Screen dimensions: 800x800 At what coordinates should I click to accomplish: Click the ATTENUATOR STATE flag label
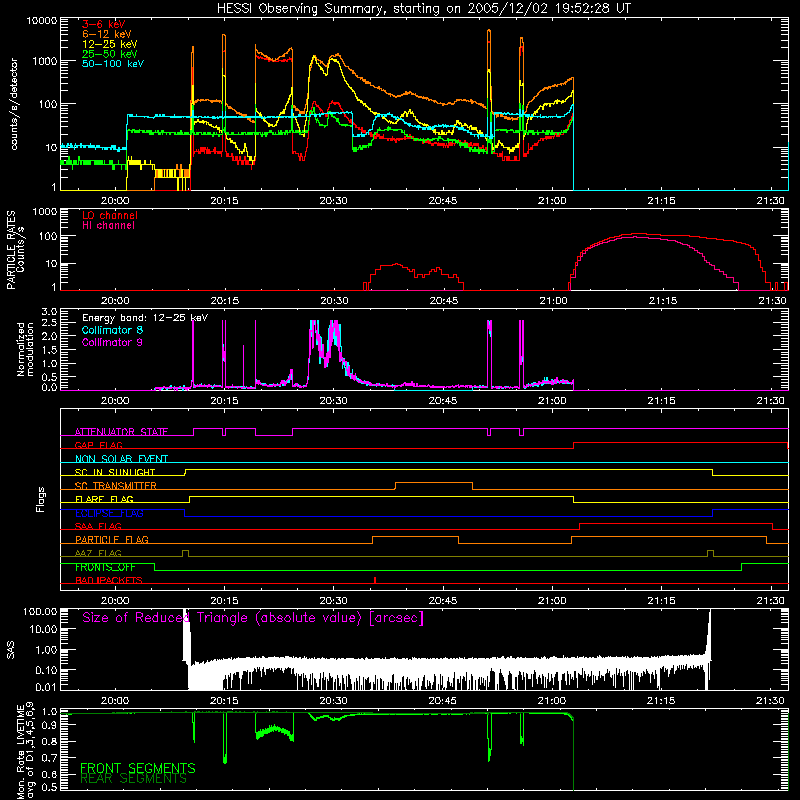(121, 432)
